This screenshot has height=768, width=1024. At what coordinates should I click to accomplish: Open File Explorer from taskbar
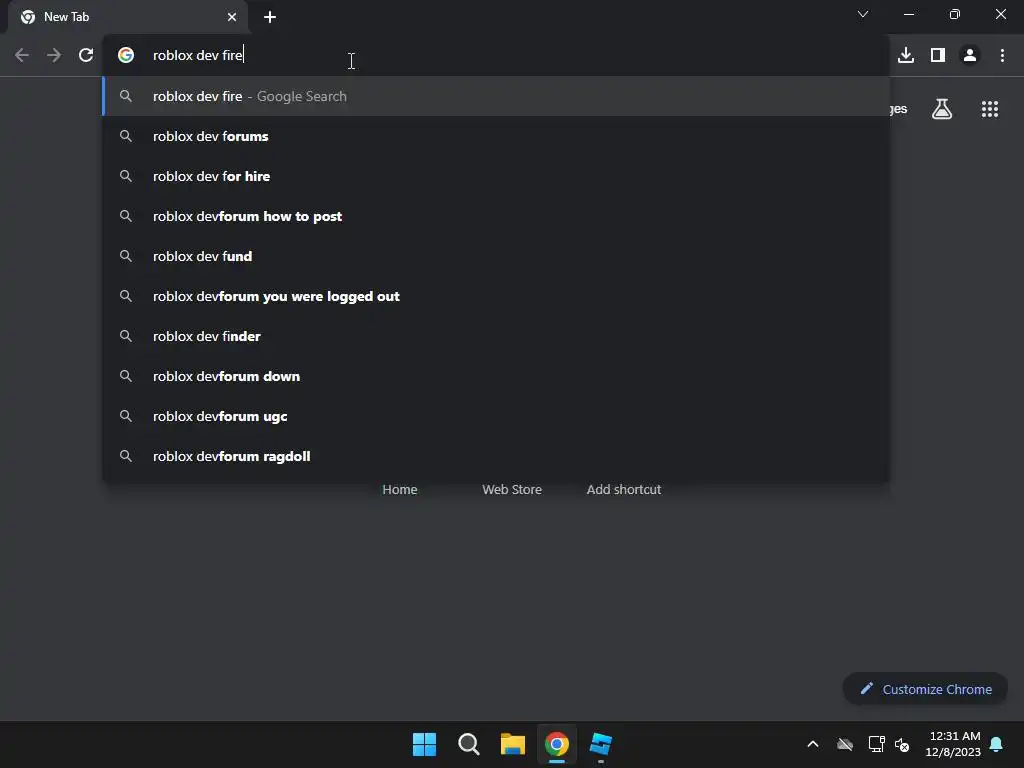(513, 744)
